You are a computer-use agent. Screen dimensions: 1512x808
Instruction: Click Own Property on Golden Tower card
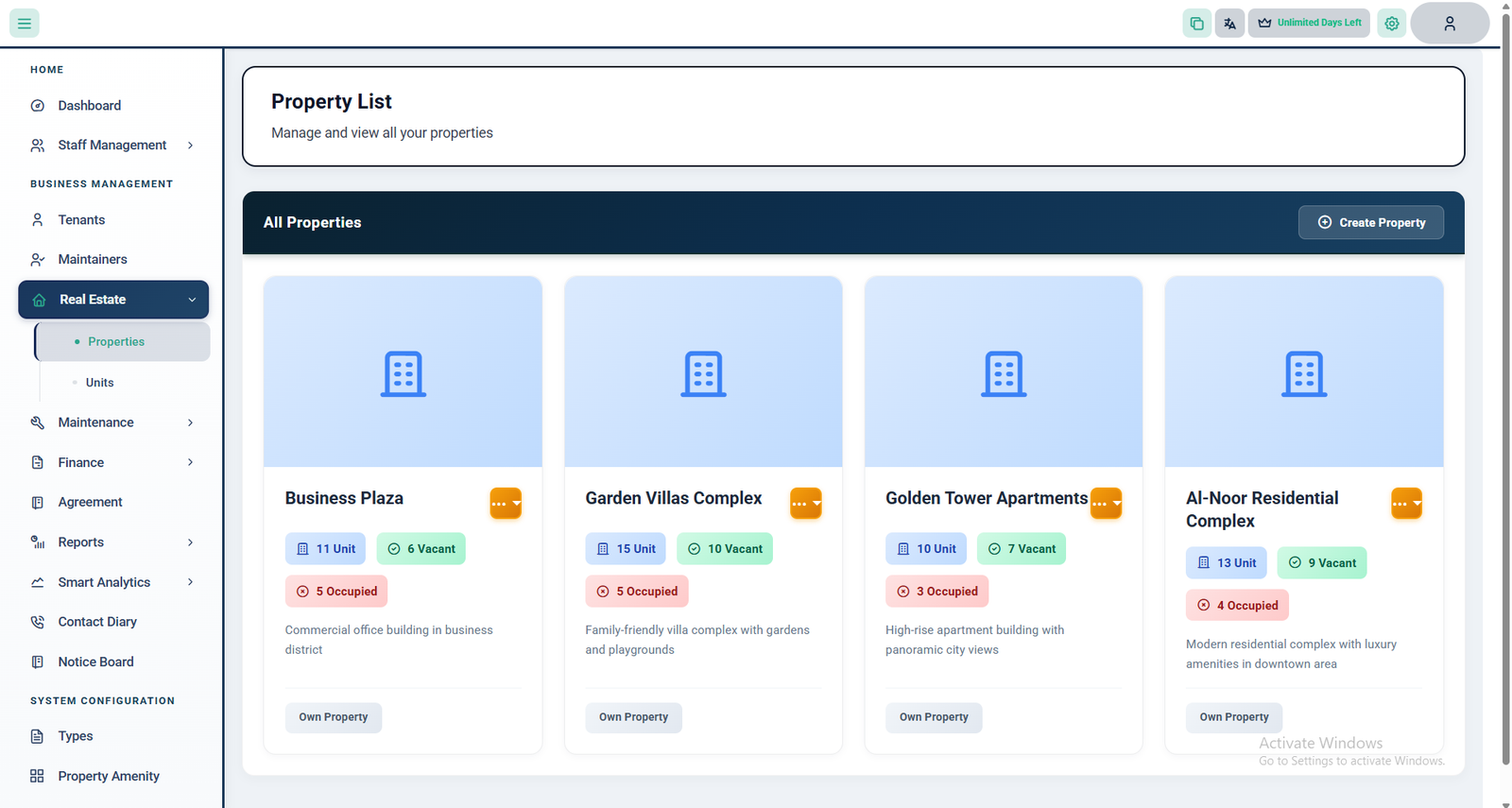pyautogui.click(x=934, y=717)
